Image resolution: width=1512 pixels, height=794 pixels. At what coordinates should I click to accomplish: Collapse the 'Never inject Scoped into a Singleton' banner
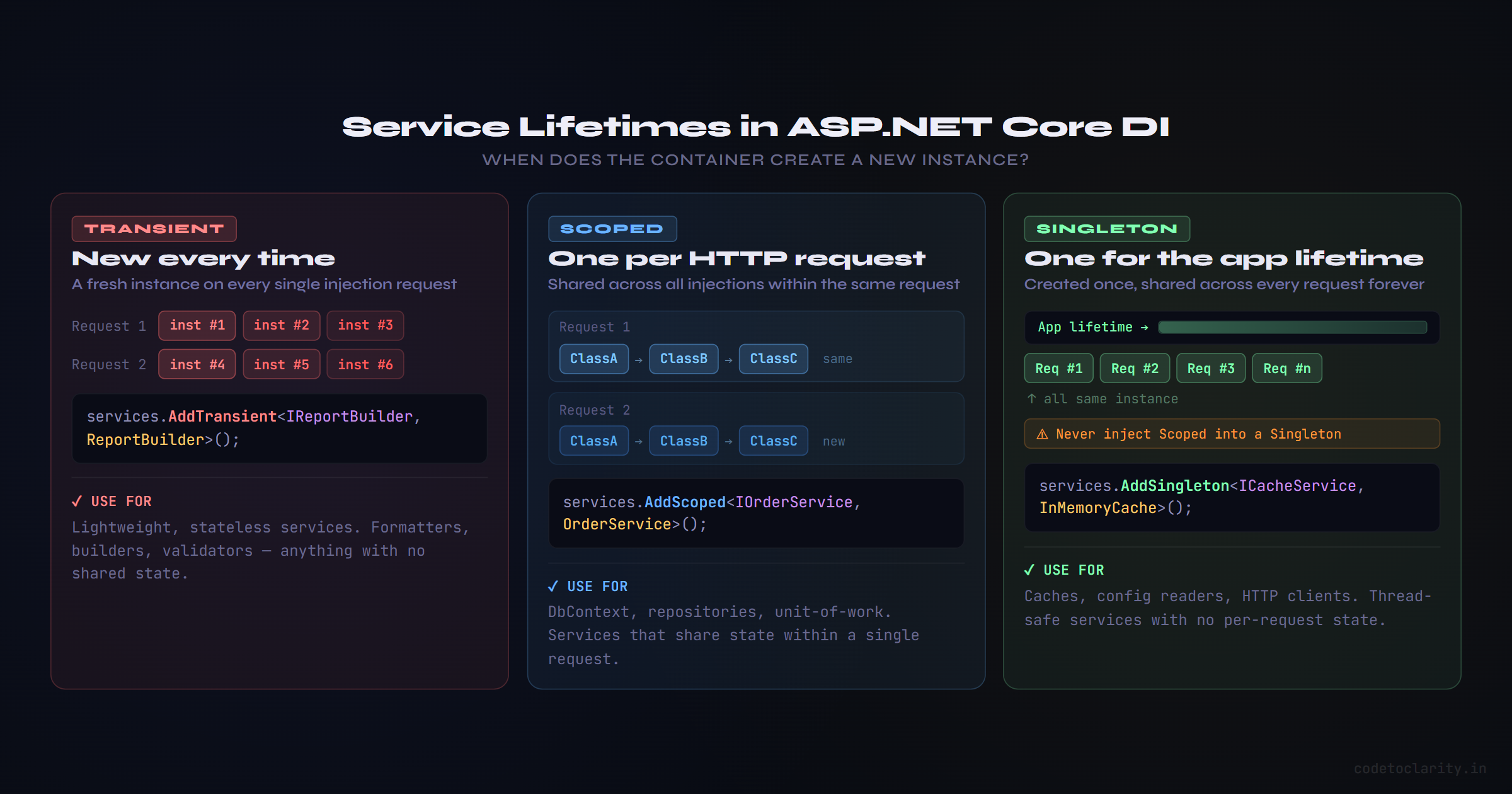click(x=1231, y=434)
